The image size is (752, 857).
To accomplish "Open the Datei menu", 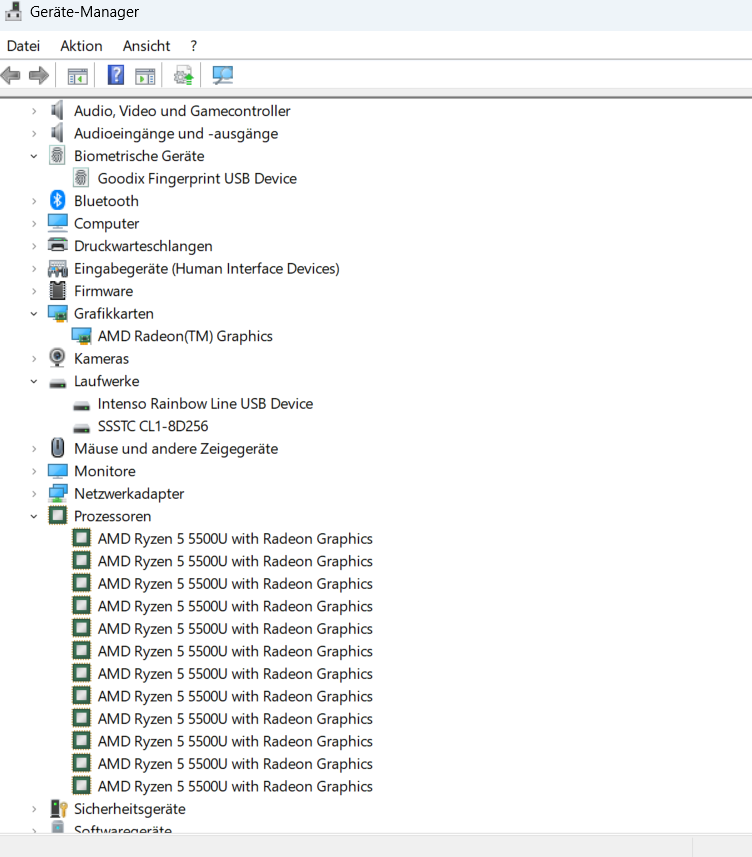I will pyautogui.click(x=24, y=46).
